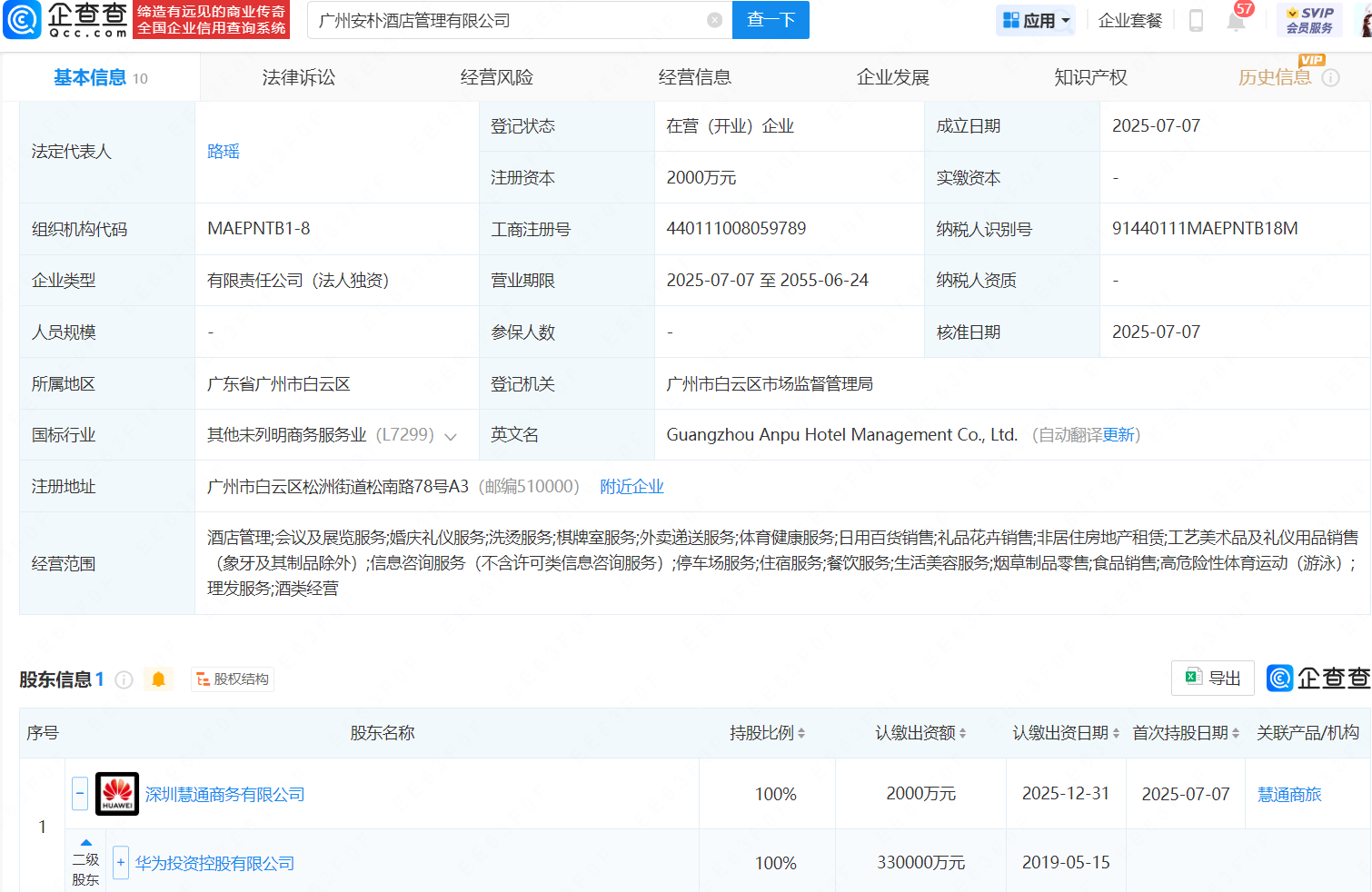
Task: Click the Huawei logo of 深圳慧通商务有限公司
Action: coord(117,794)
